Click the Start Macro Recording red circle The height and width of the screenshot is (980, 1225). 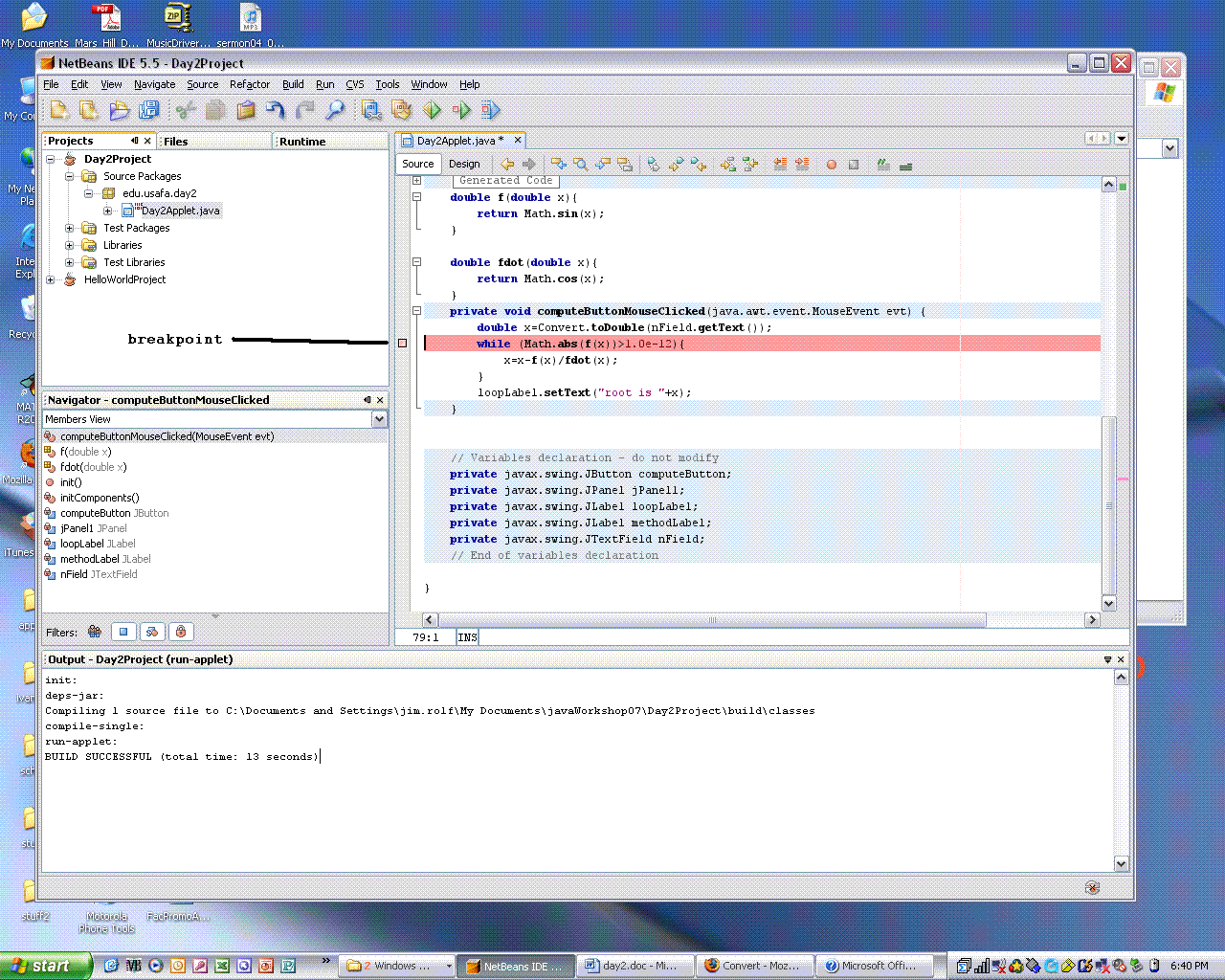click(832, 165)
